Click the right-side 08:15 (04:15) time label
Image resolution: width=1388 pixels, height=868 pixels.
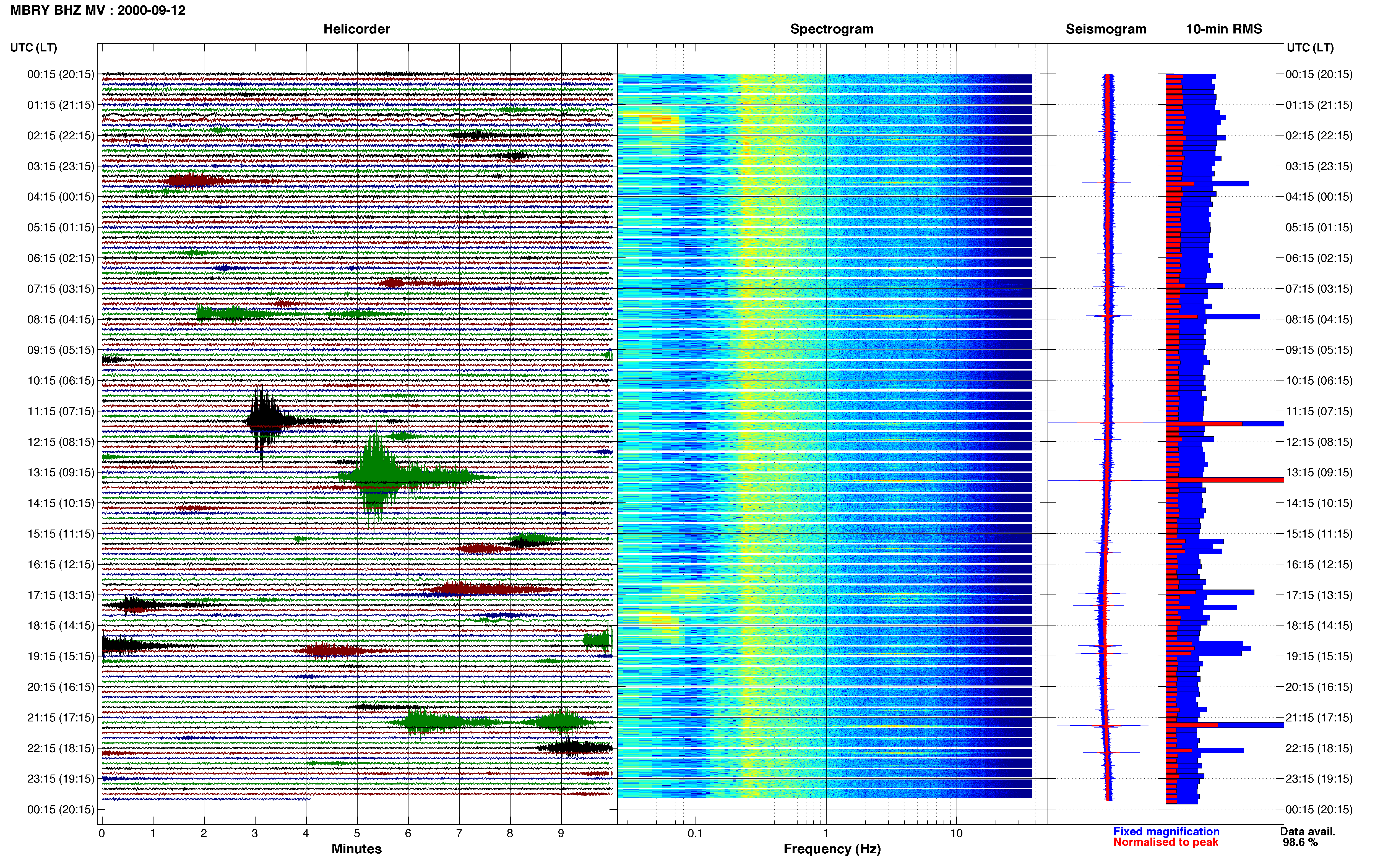[x=1319, y=319]
